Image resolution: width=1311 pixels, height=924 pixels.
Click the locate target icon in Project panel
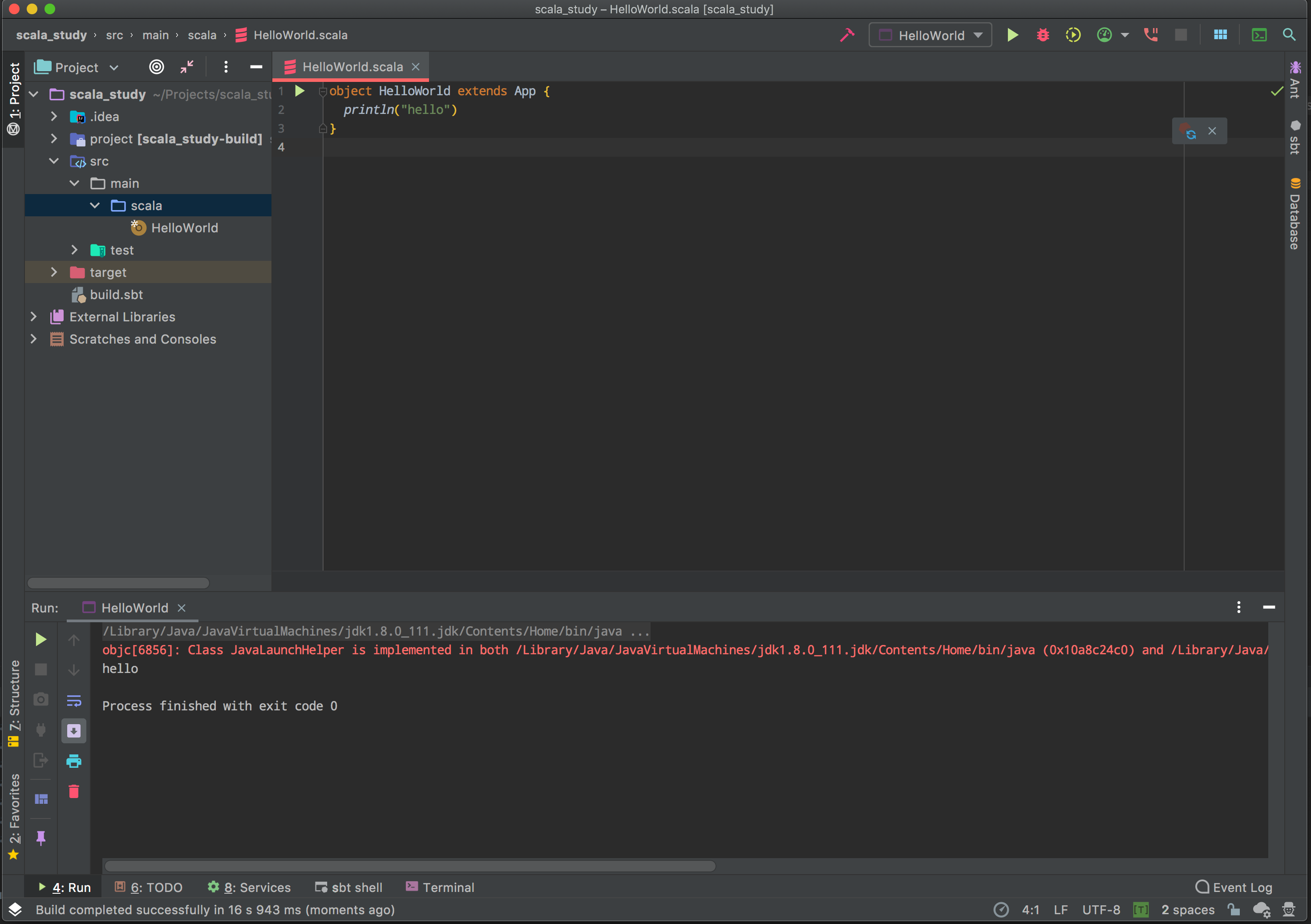point(157,67)
